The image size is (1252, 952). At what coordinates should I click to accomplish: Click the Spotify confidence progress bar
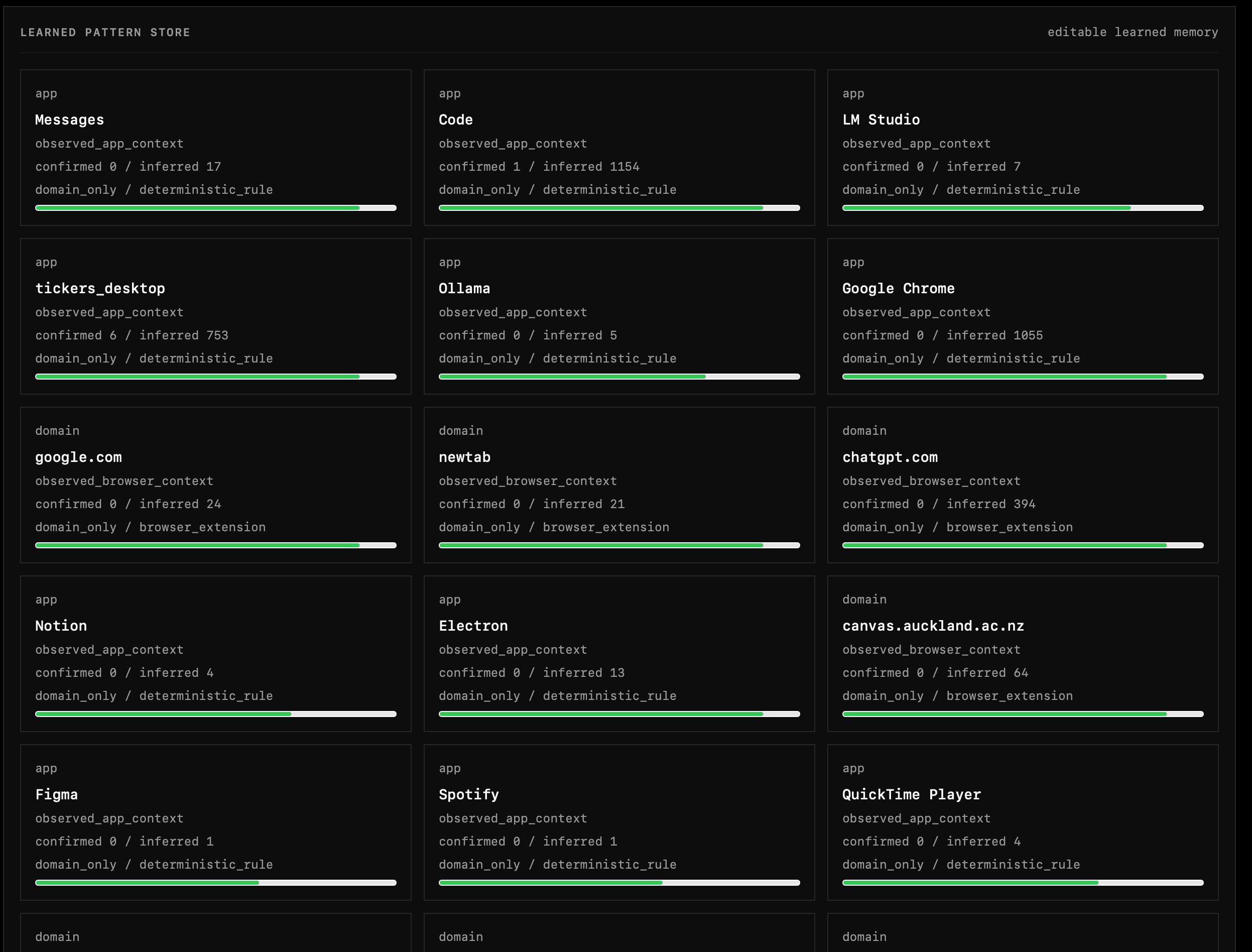(x=619, y=883)
